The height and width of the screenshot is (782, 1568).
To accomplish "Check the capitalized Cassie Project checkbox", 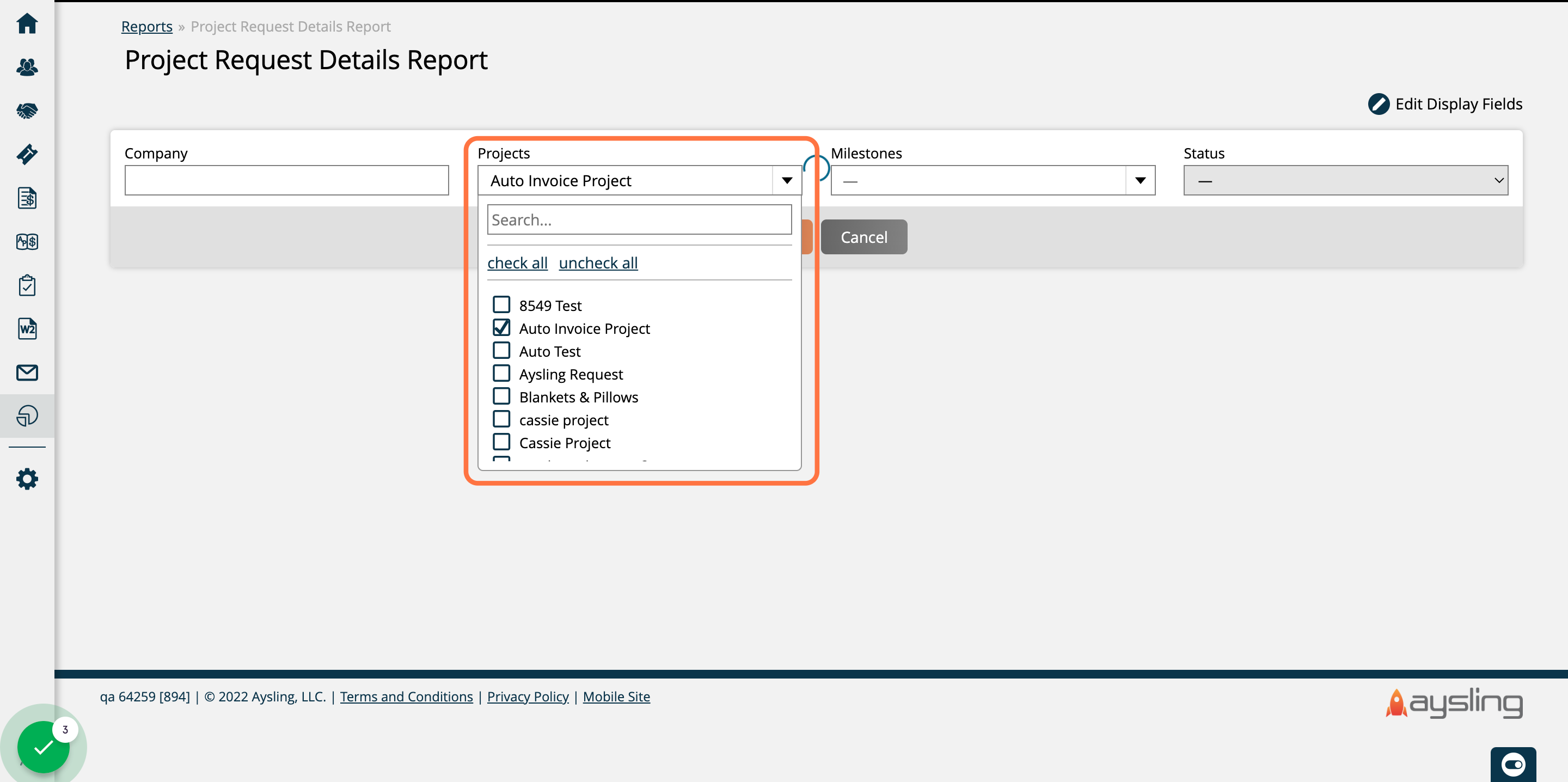I will (x=501, y=442).
